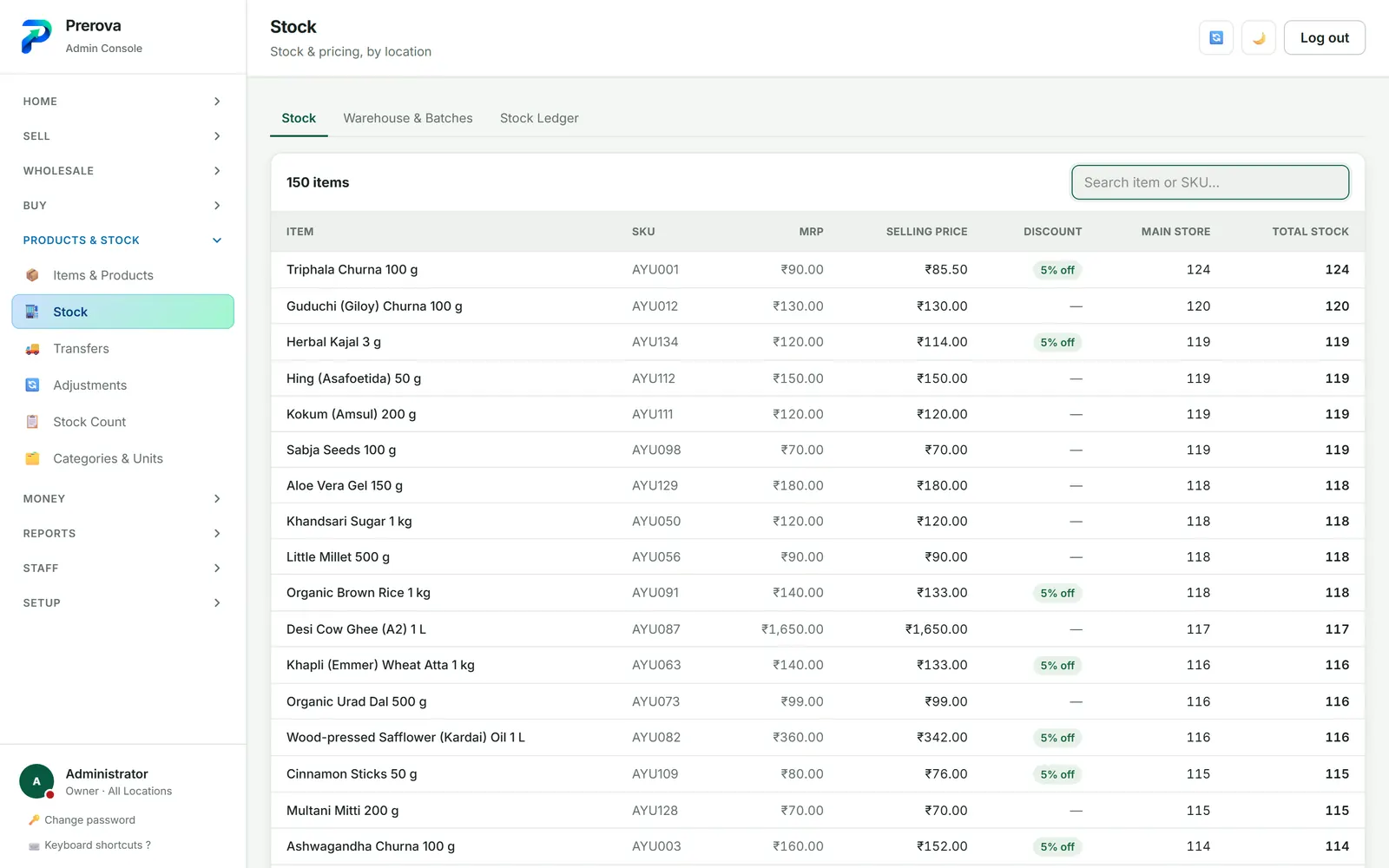The width and height of the screenshot is (1389, 868).
Task: Expand the HOME menu section
Action: pos(122,102)
